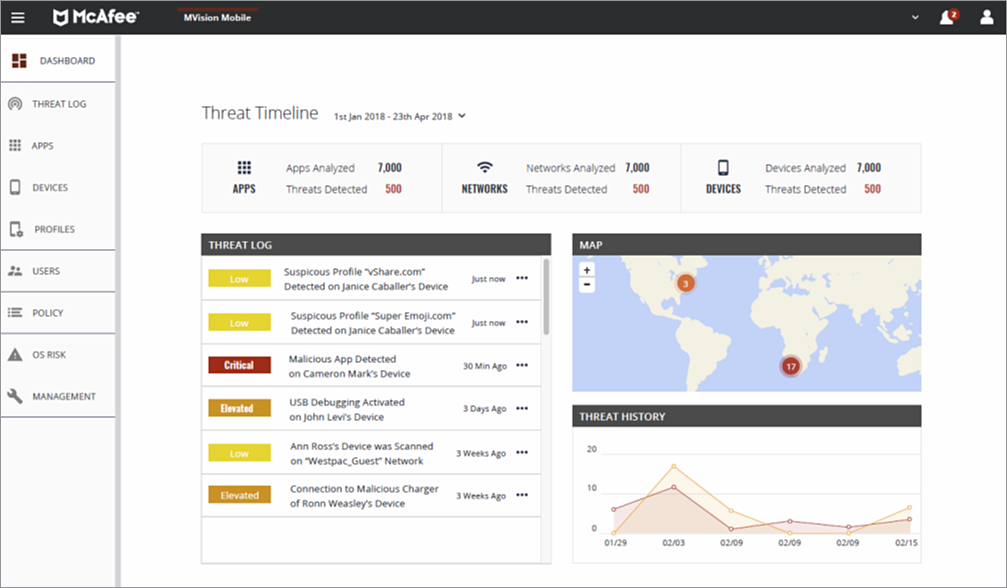Viewport: 1007px width, 588px height.
Task: Click the Networks wifi icon
Action: click(x=485, y=168)
